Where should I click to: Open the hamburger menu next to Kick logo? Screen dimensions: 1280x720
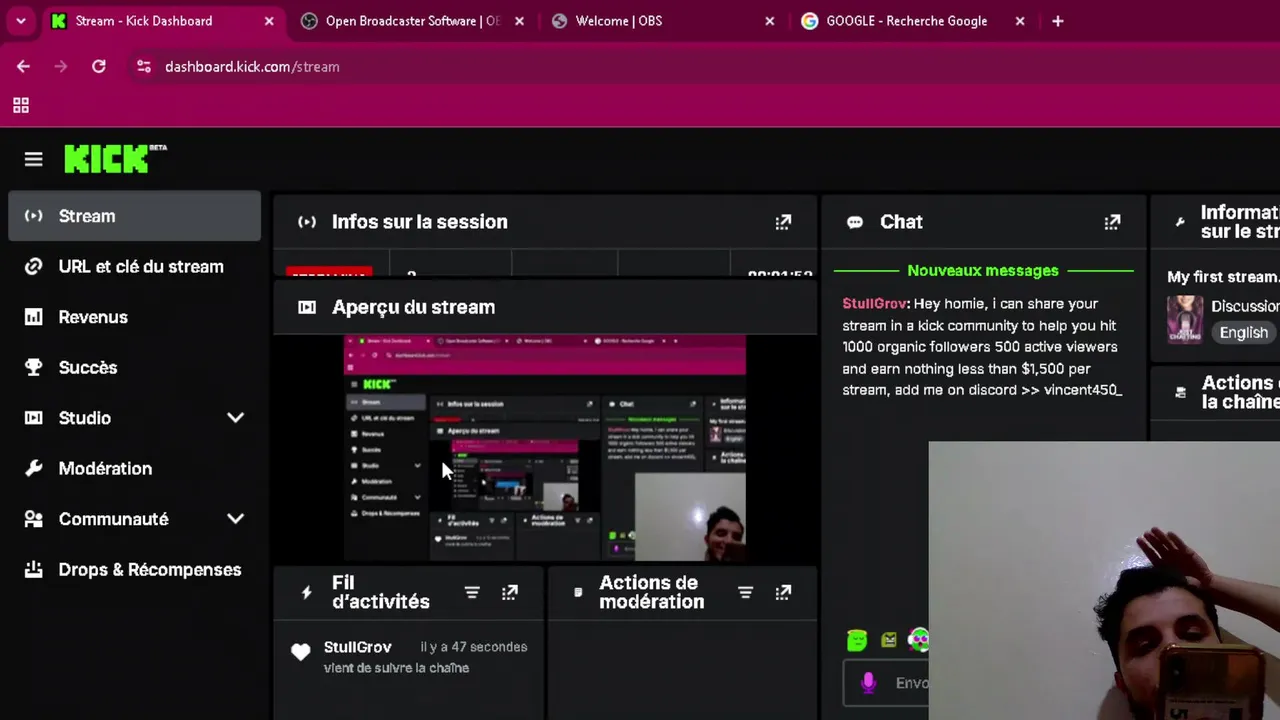33,159
